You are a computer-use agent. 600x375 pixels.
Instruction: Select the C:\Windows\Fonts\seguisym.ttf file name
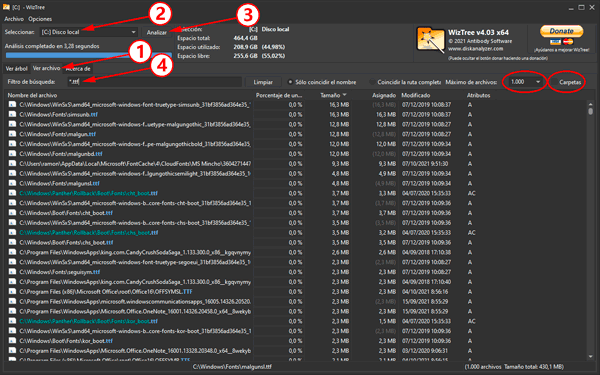pos(60,272)
